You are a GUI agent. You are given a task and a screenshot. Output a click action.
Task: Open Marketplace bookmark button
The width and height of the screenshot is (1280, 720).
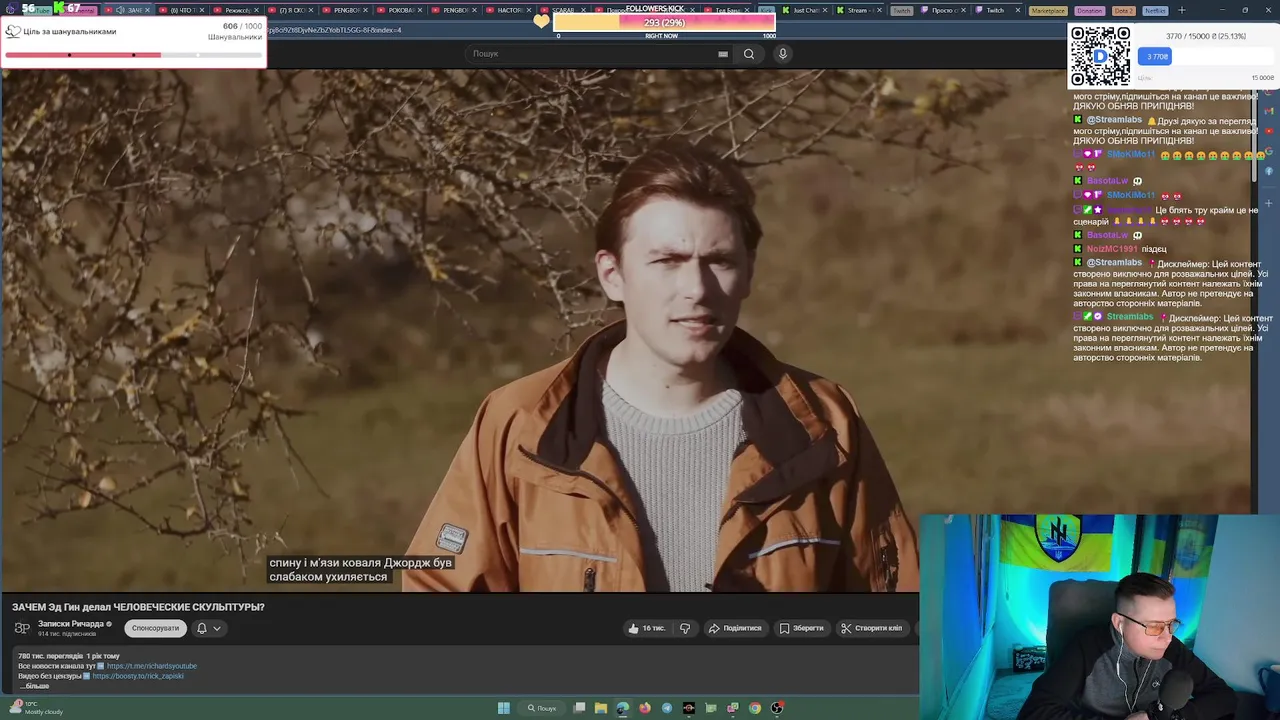click(1048, 10)
